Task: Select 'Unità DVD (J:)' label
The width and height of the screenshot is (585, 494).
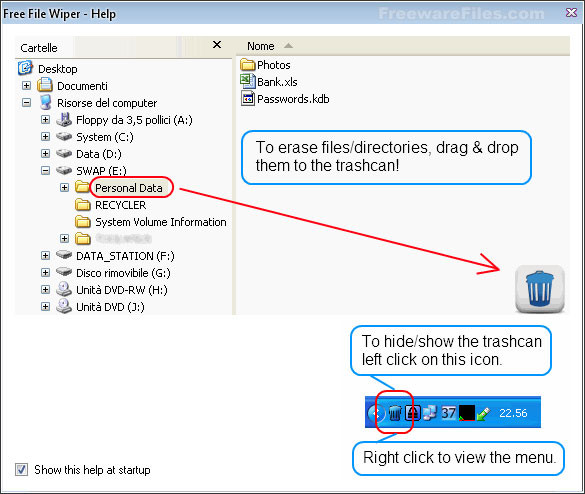Action: 110,307
